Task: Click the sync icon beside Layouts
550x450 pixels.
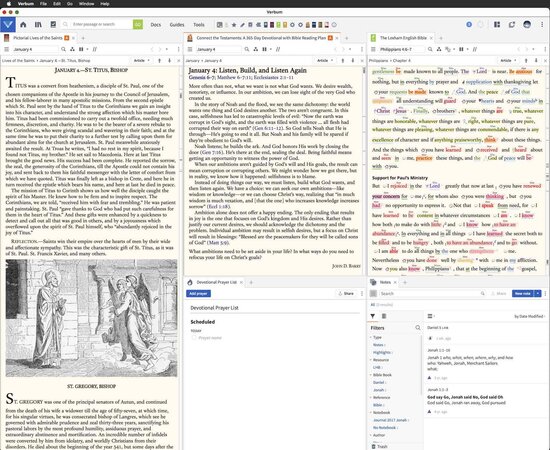Action: click(512, 25)
